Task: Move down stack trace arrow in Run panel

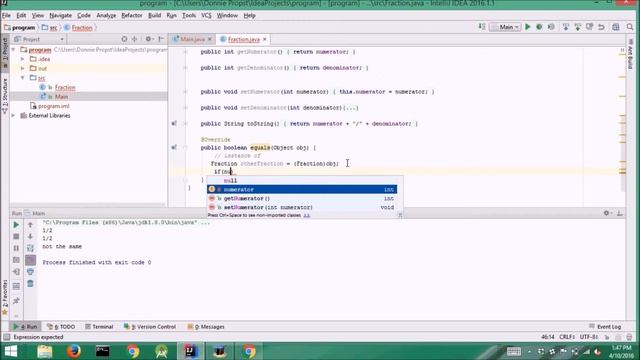Action: [30, 236]
